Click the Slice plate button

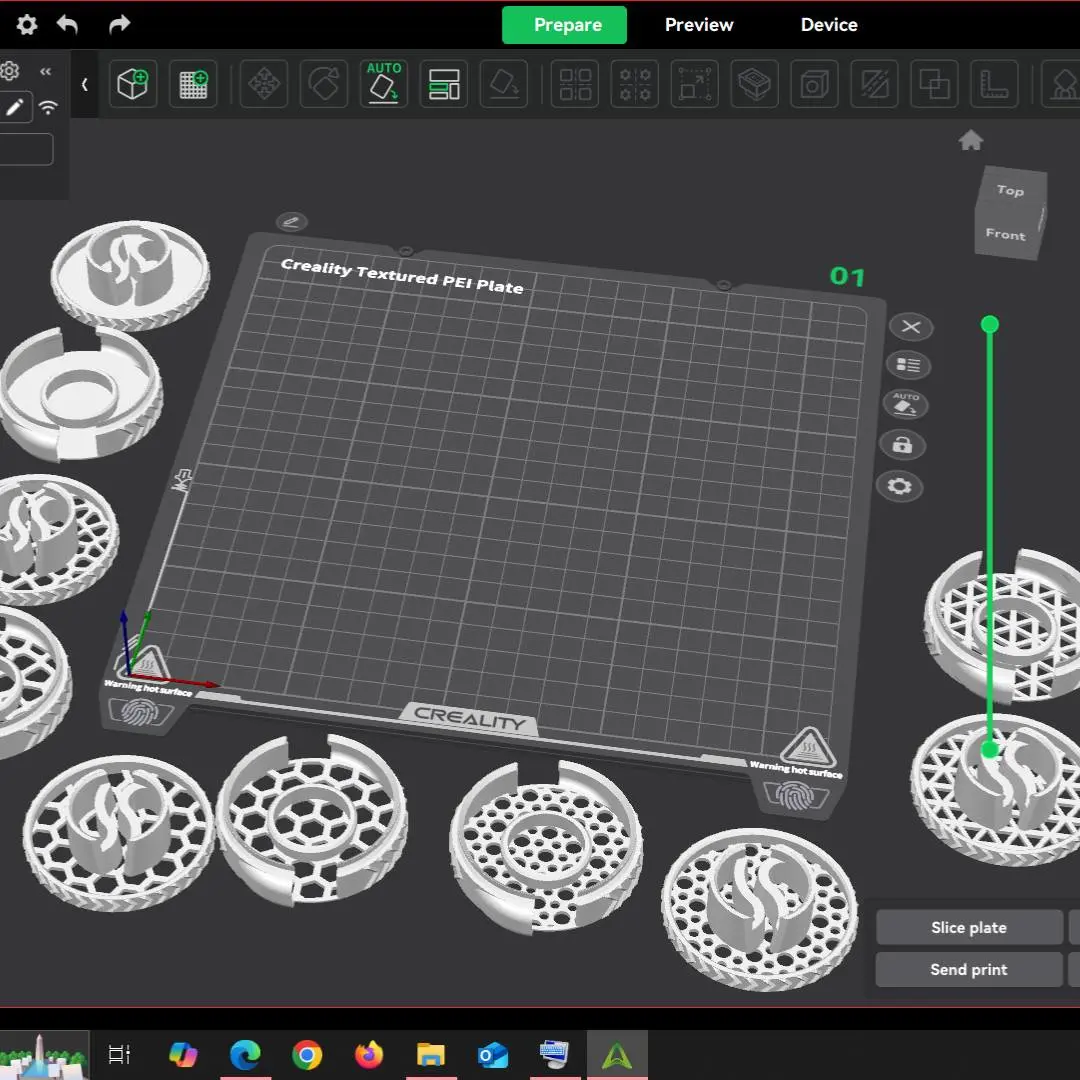tap(968, 927)
